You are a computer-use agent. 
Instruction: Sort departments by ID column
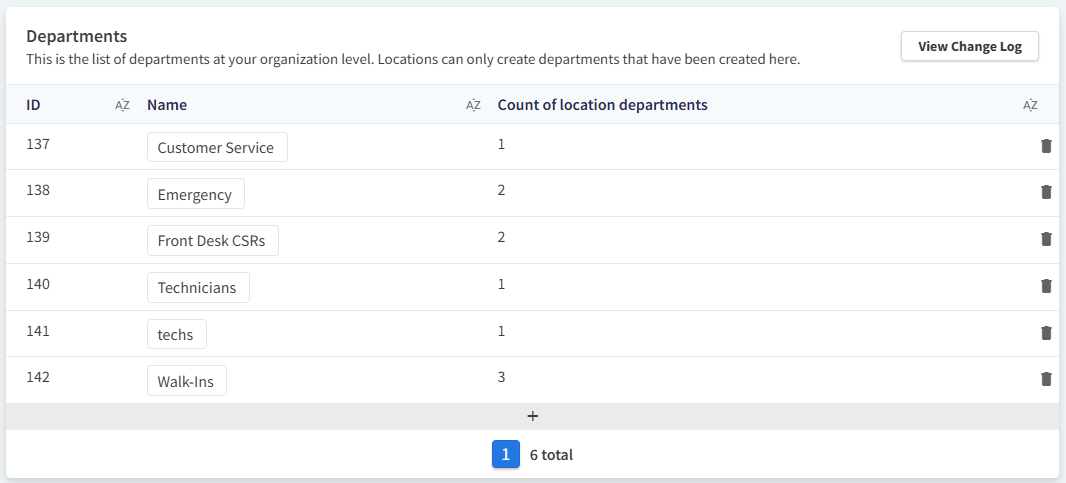click(x=122, y=105)
